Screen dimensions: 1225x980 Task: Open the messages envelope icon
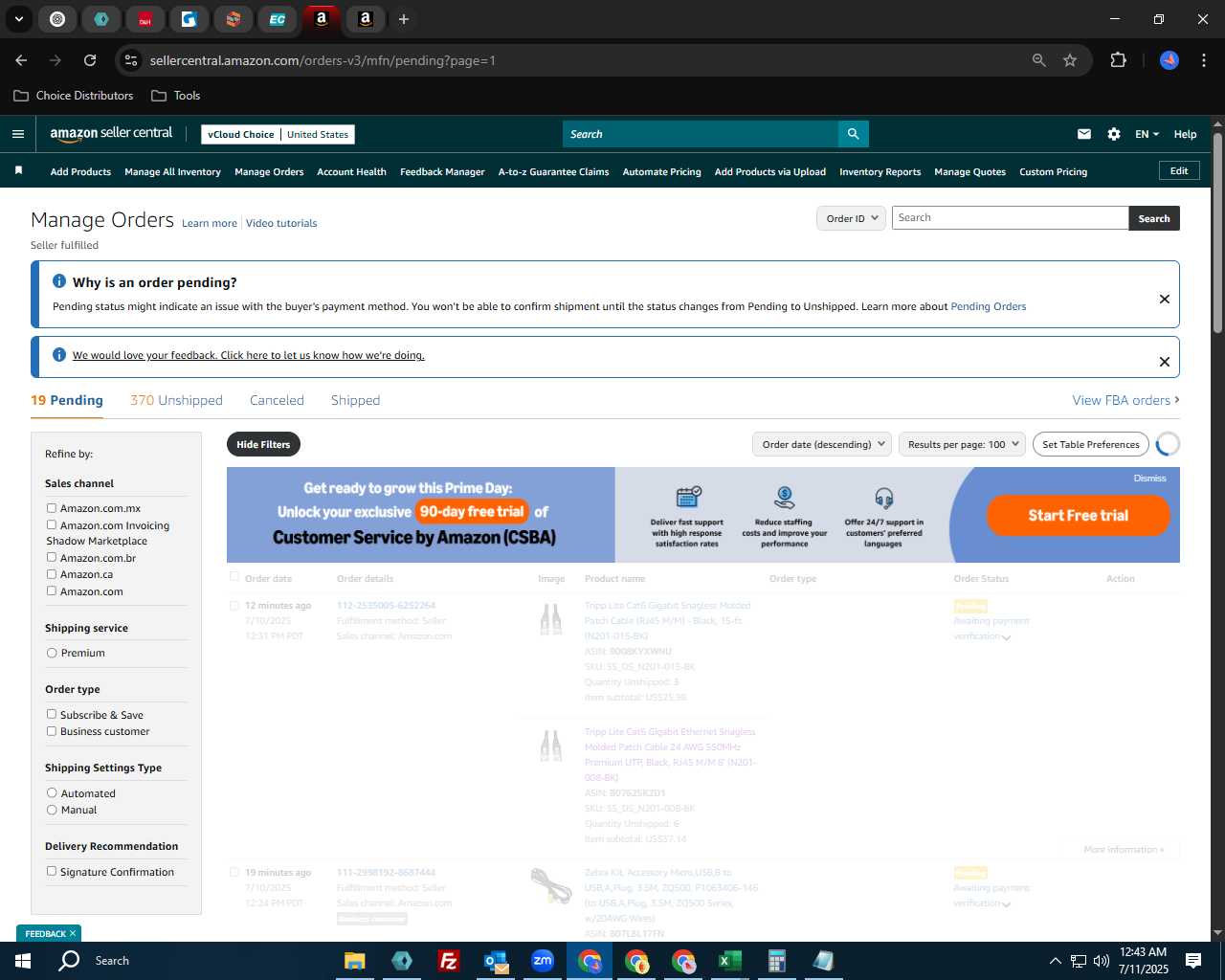[1083, 134]
